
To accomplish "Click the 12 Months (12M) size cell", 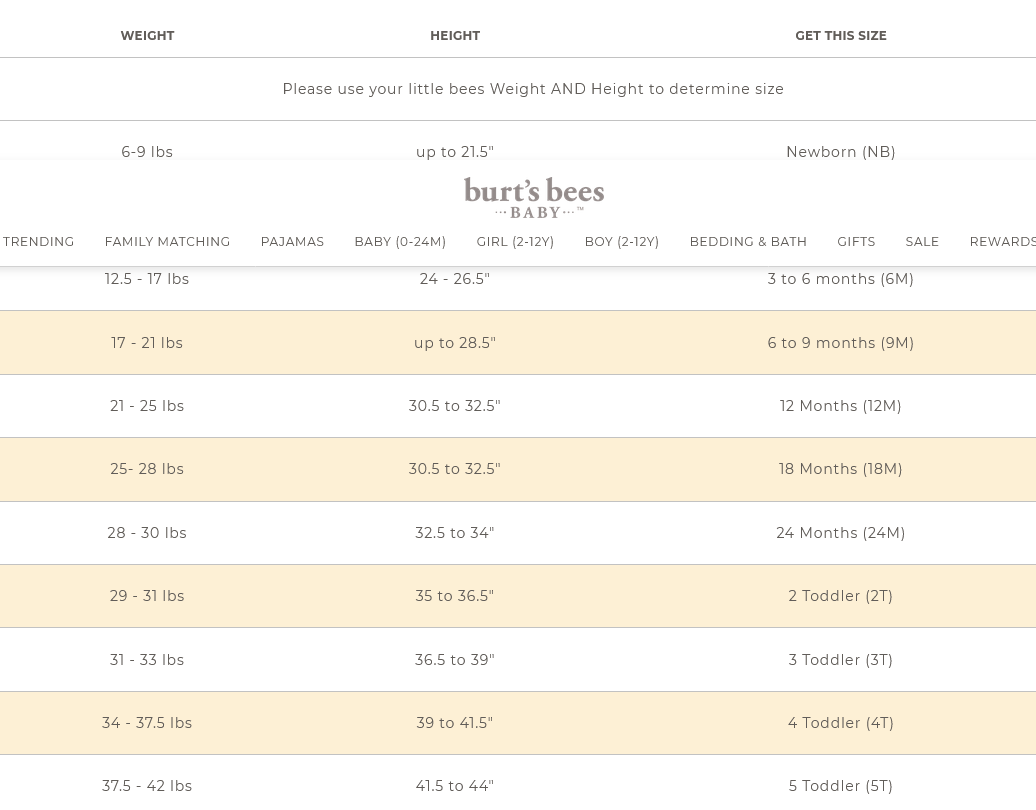I will click(x=840, y=406).
